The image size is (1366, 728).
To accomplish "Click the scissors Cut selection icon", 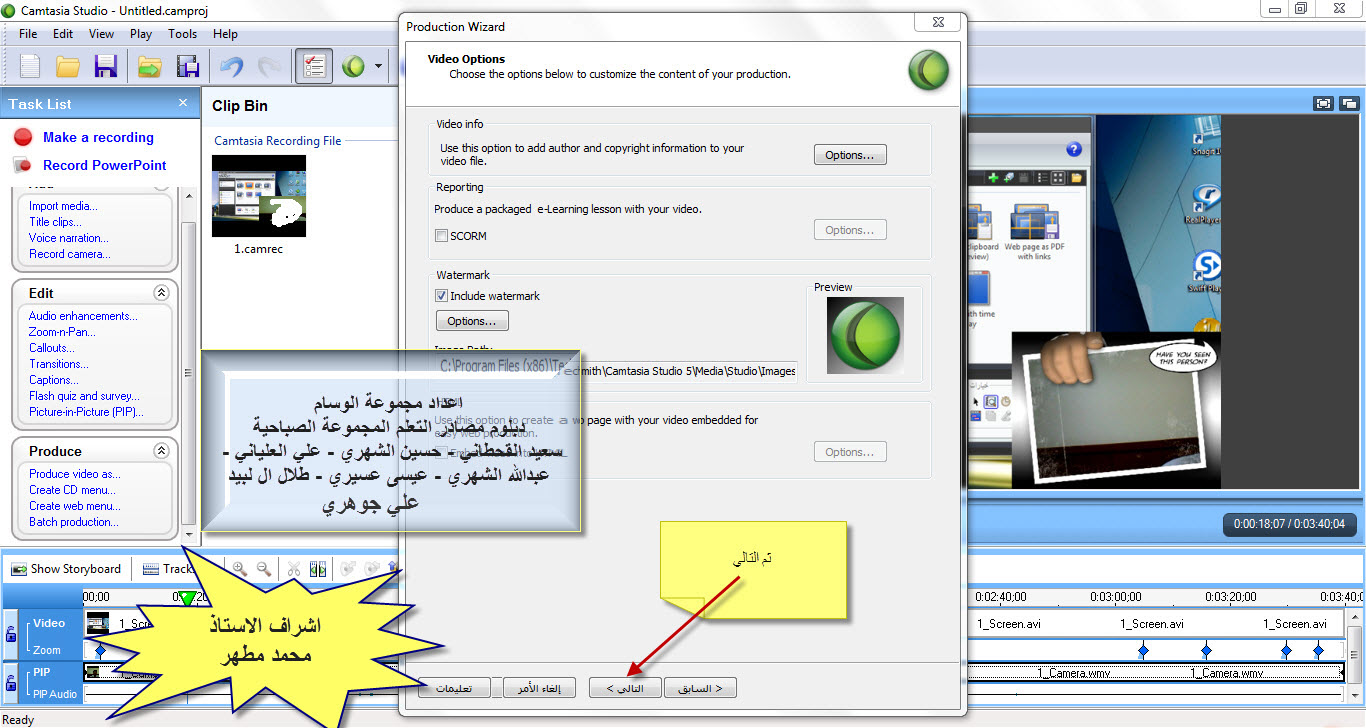I will (294, 569).
